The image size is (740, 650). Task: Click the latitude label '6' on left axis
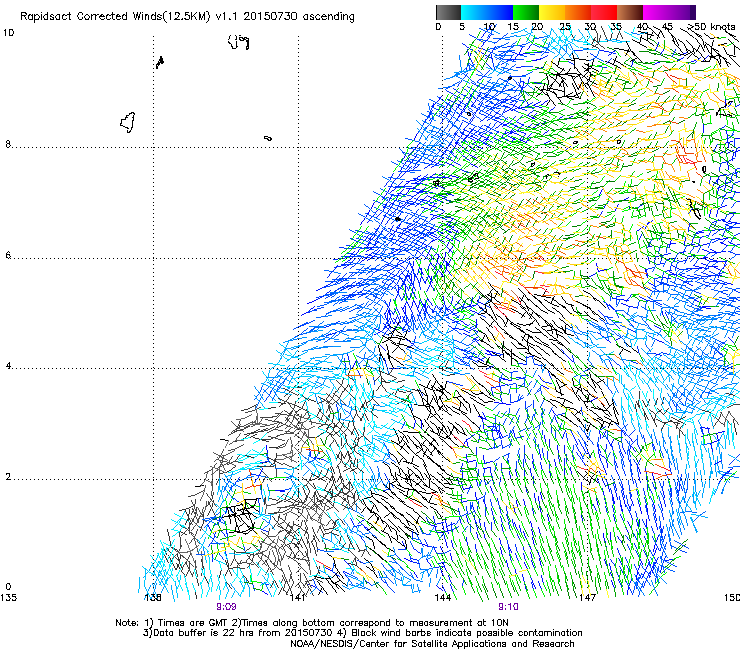tap(8, 255)
